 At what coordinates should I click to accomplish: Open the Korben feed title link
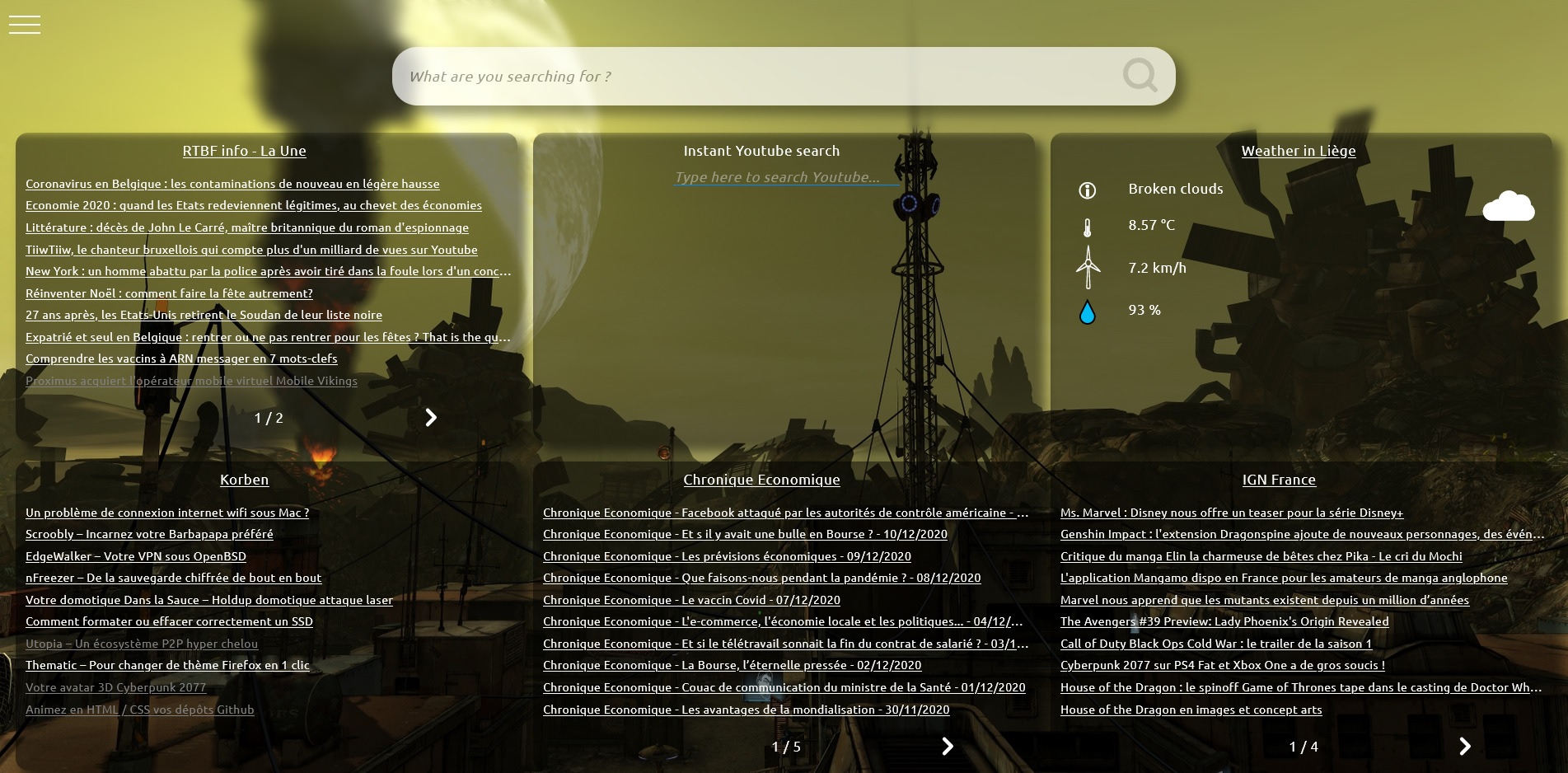click(244, 480)
